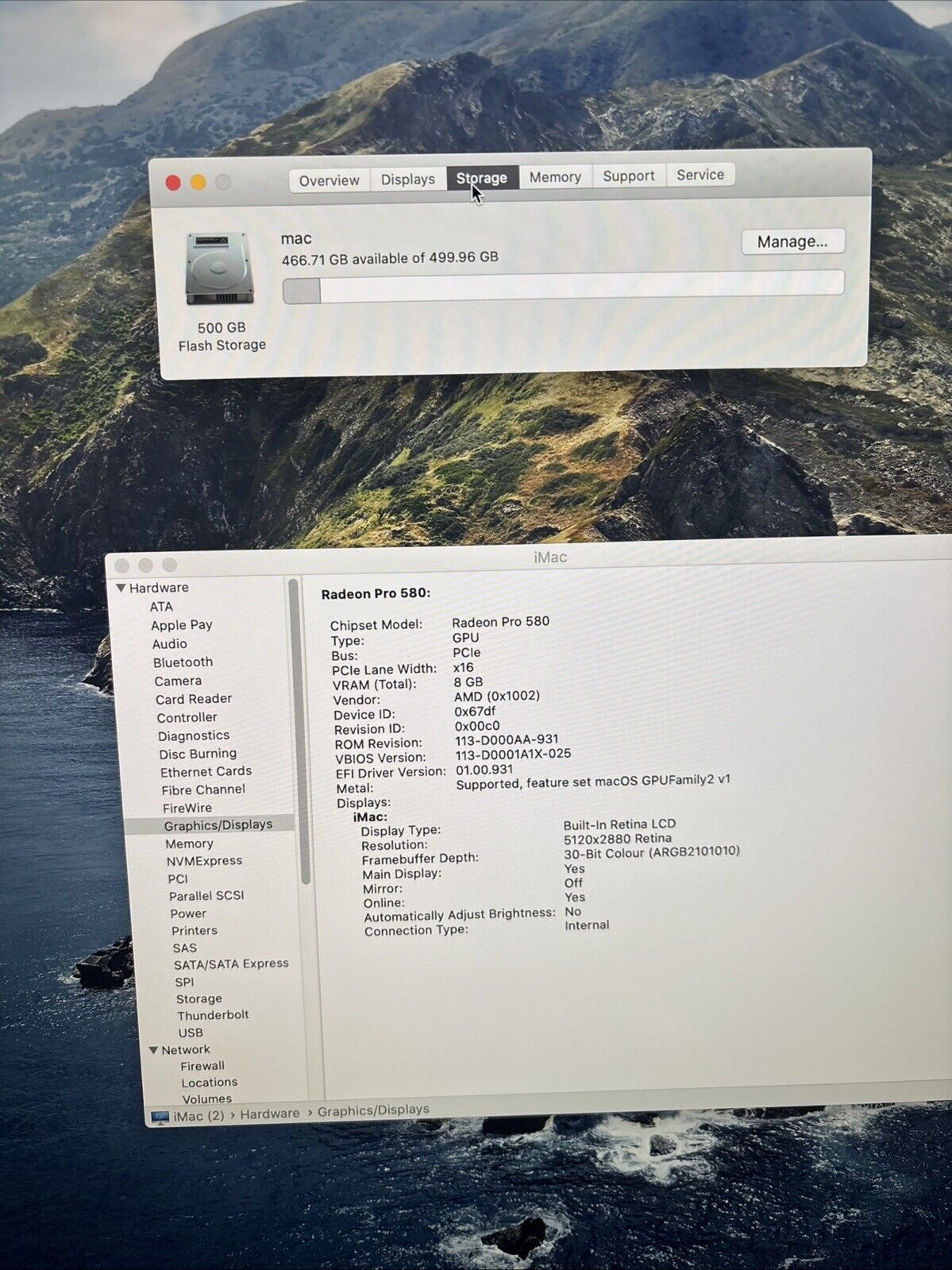Select Controller in the sidebar

[187, 717]
